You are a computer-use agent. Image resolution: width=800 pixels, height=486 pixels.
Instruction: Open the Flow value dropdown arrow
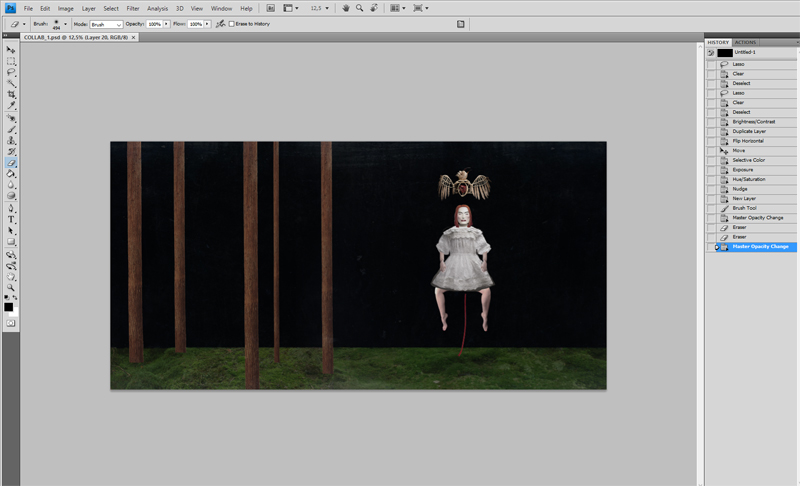(206, 23)
